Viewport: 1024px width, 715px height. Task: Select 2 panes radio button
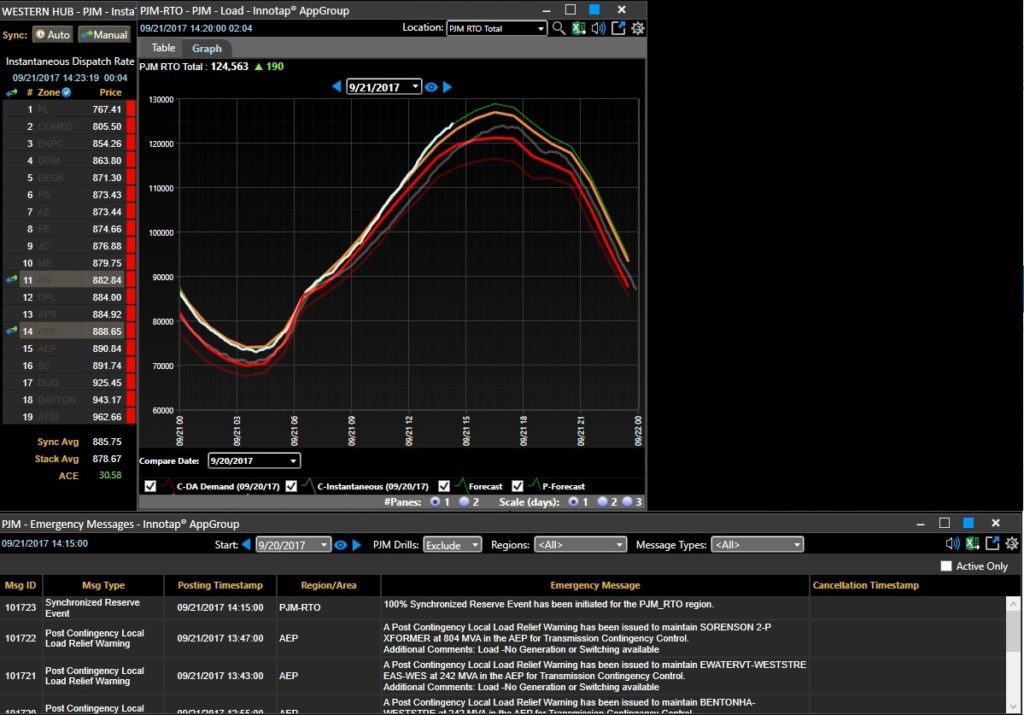click(464, 501)
